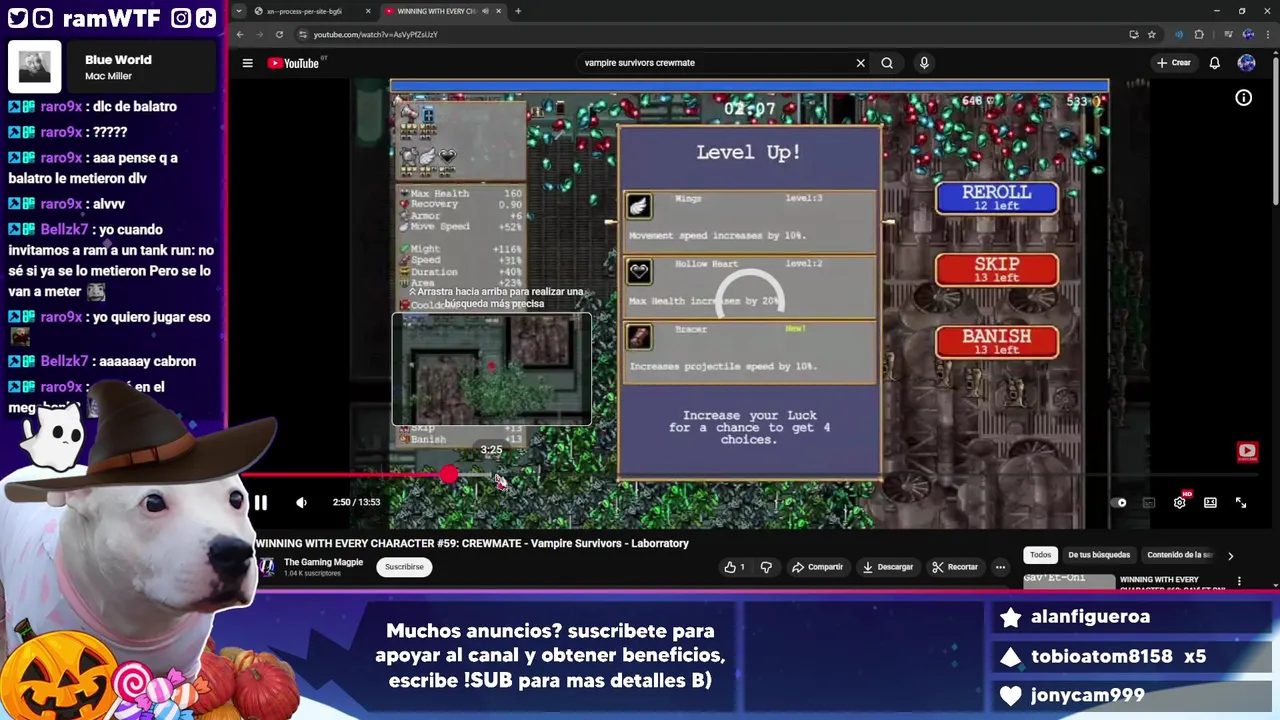Share the video via Compartir
The height and width of the screenshot is (720, 1280).
pos(817,567)
